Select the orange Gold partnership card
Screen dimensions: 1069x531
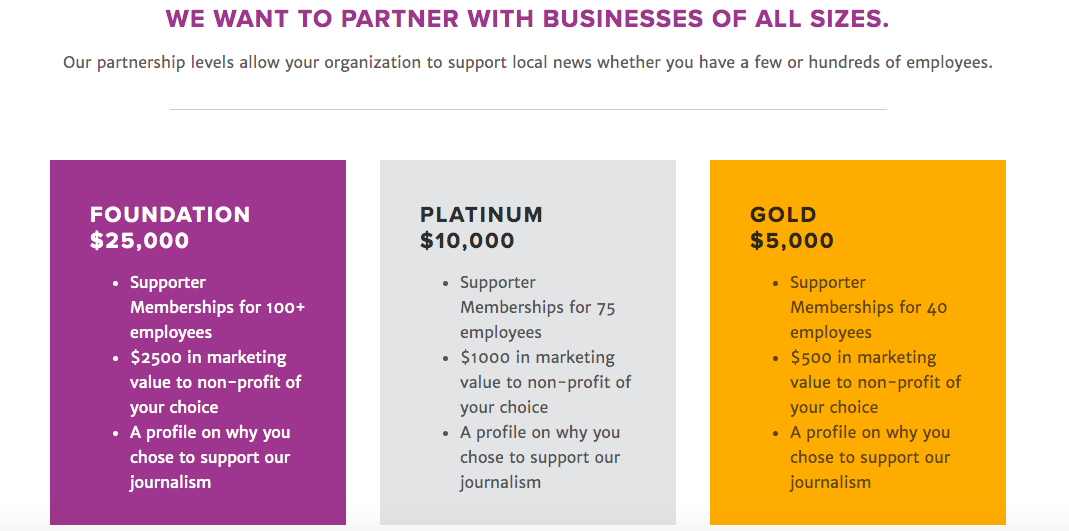point(858,342)
